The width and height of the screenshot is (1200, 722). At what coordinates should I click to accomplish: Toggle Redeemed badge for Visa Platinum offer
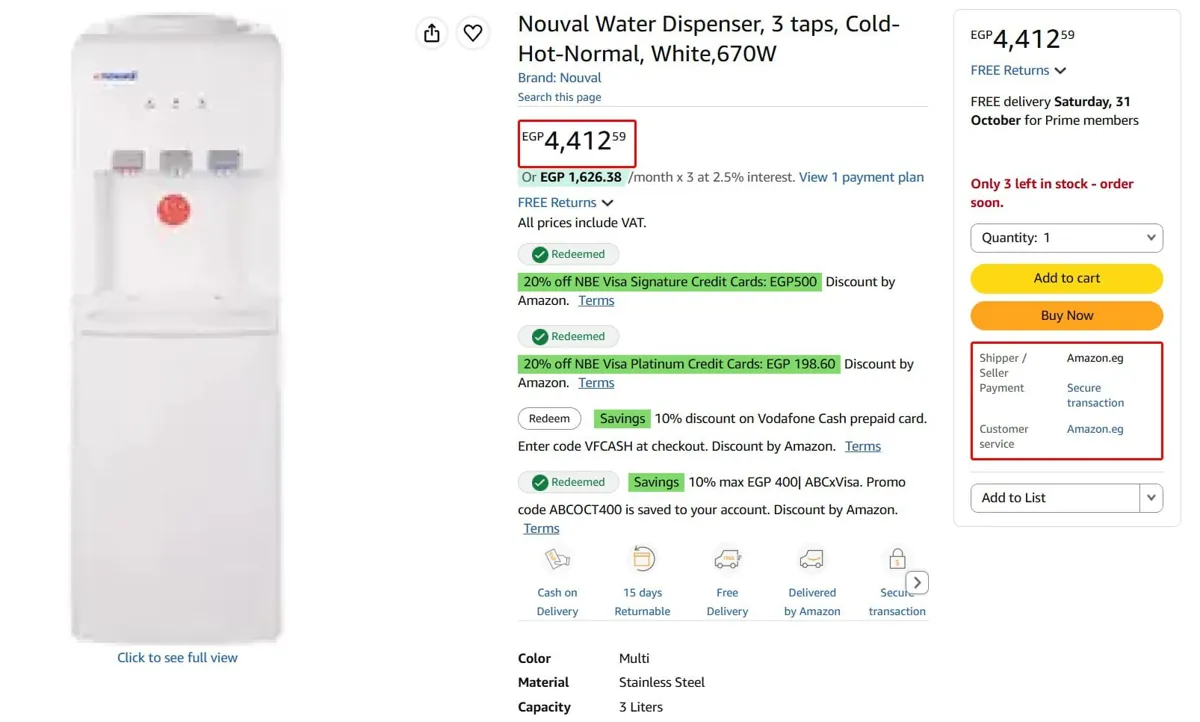568,336
